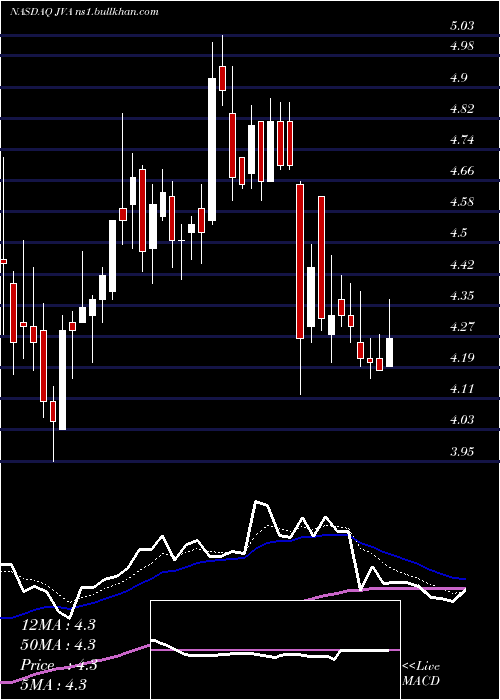
Task: Click the 4.03 price axis label
Action: click(462, 420)
